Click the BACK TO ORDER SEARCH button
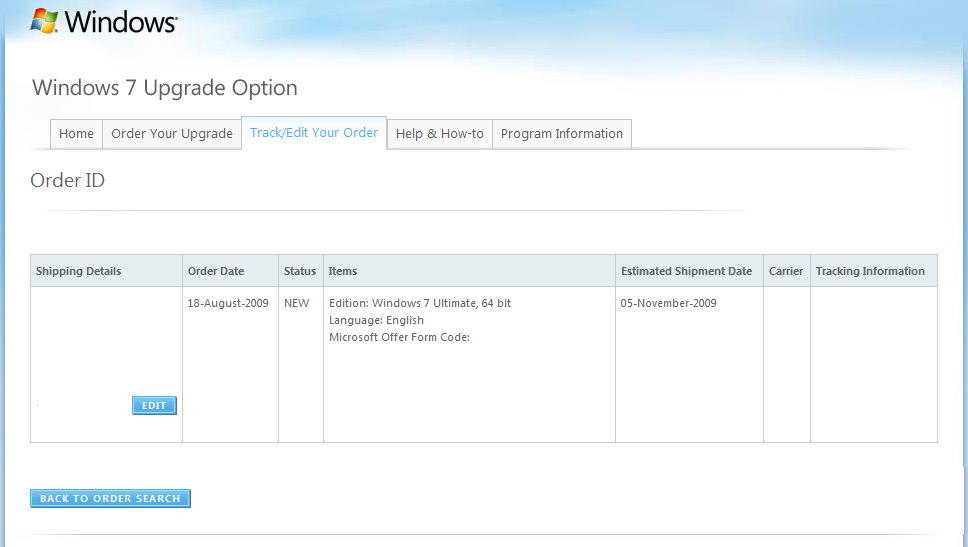The width and height of the screenshot is (968, 547). click(111, 498)
